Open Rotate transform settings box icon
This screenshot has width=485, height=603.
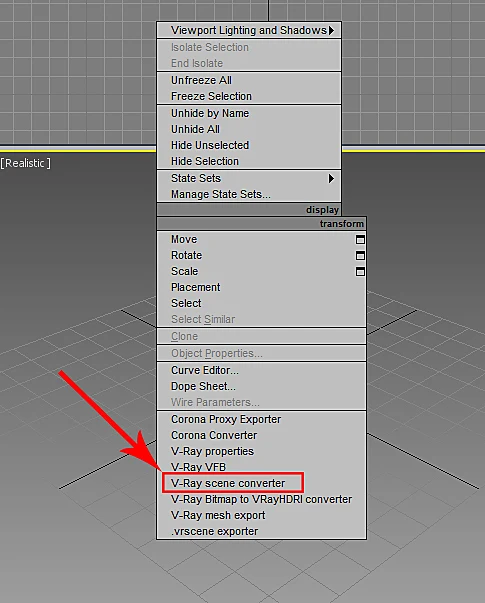tap(360, 256)
